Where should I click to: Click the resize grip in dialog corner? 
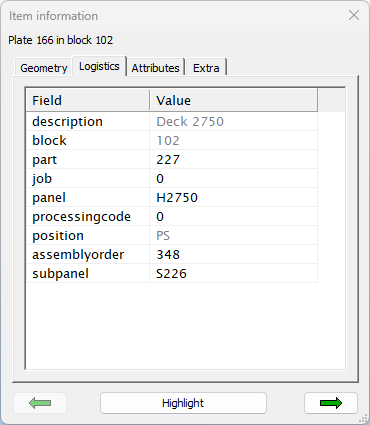(364, 419)
